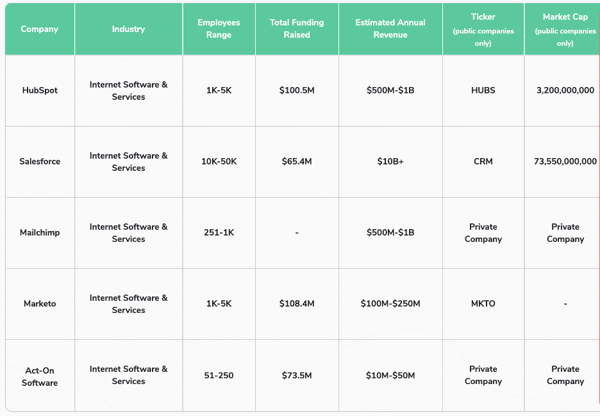This screenshot has height=416, width=600.
Task: Click the HUBS ticker symbol
Action: [x=483, y=90]
